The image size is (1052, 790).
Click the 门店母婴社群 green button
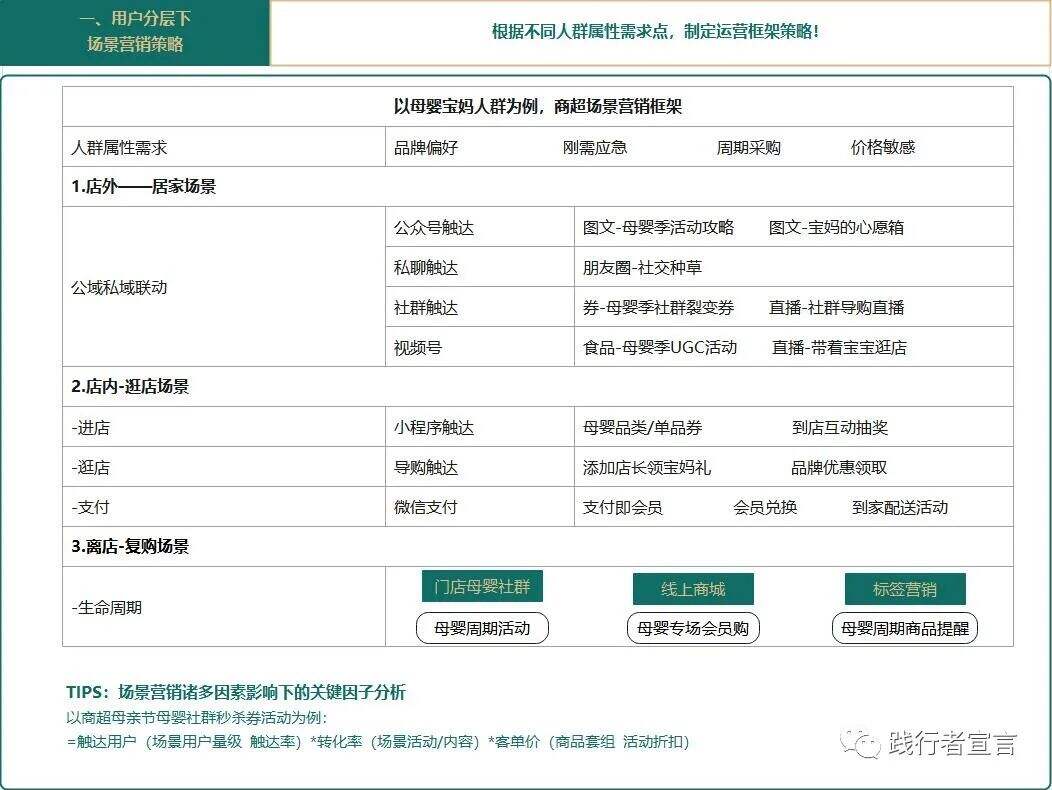click(482, 587)
